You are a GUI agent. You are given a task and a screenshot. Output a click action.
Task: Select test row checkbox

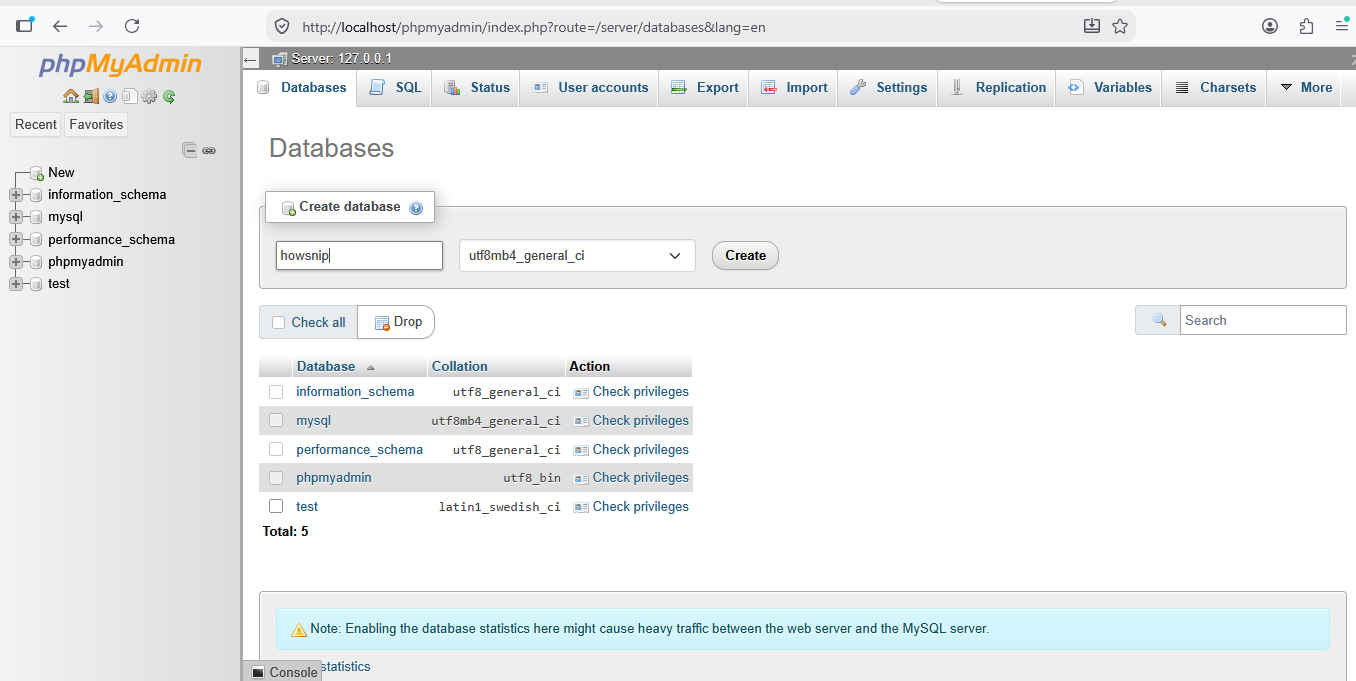pos(276,506)
